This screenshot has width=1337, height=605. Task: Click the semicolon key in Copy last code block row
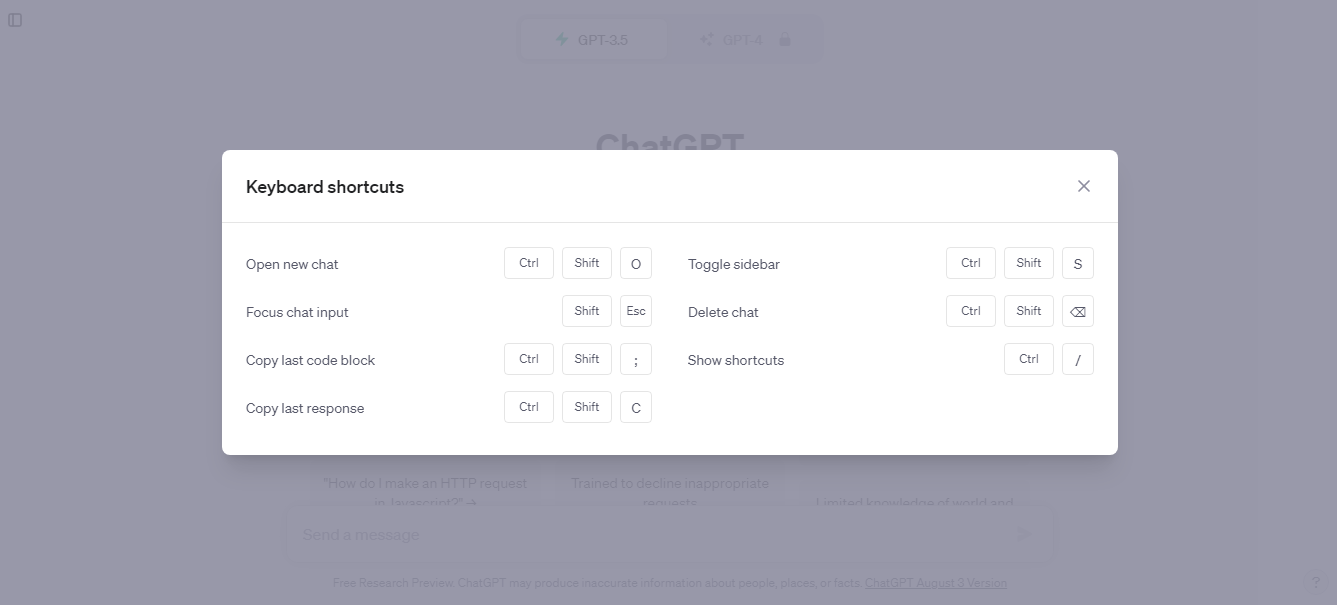(x=636, y=359)
